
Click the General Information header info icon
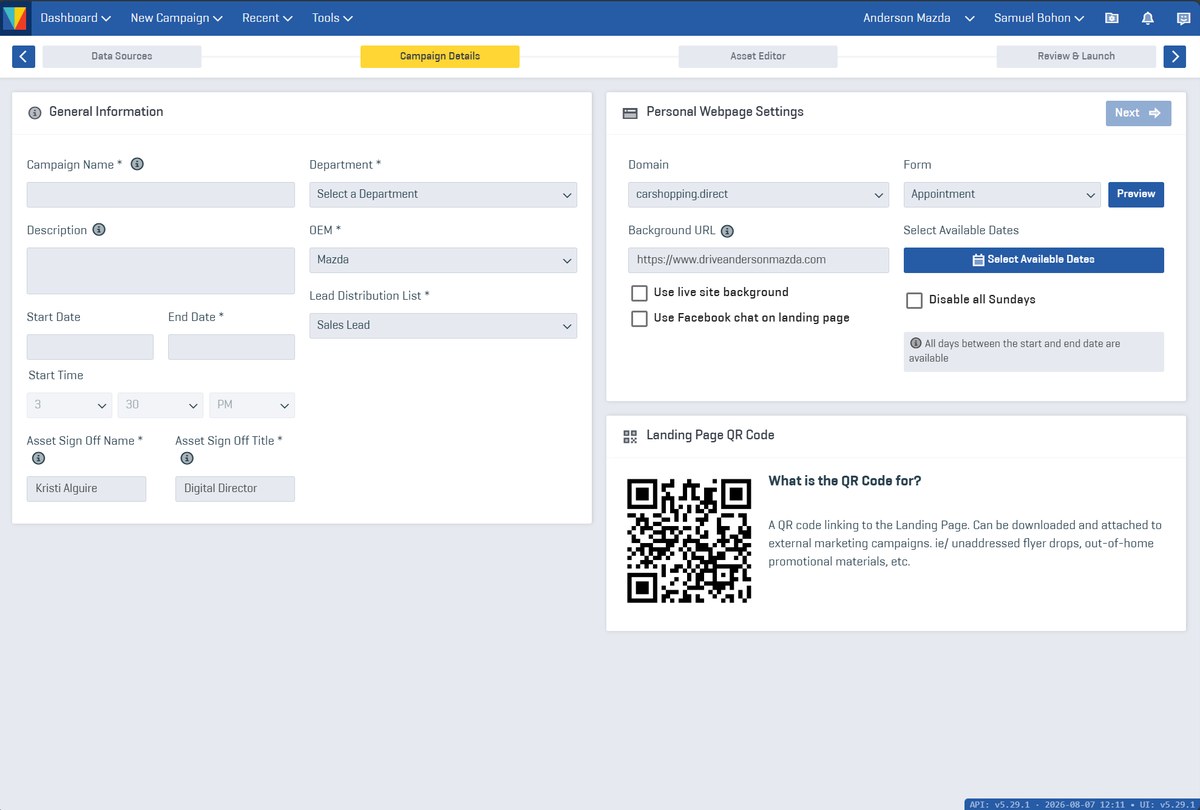coord(35,112)
